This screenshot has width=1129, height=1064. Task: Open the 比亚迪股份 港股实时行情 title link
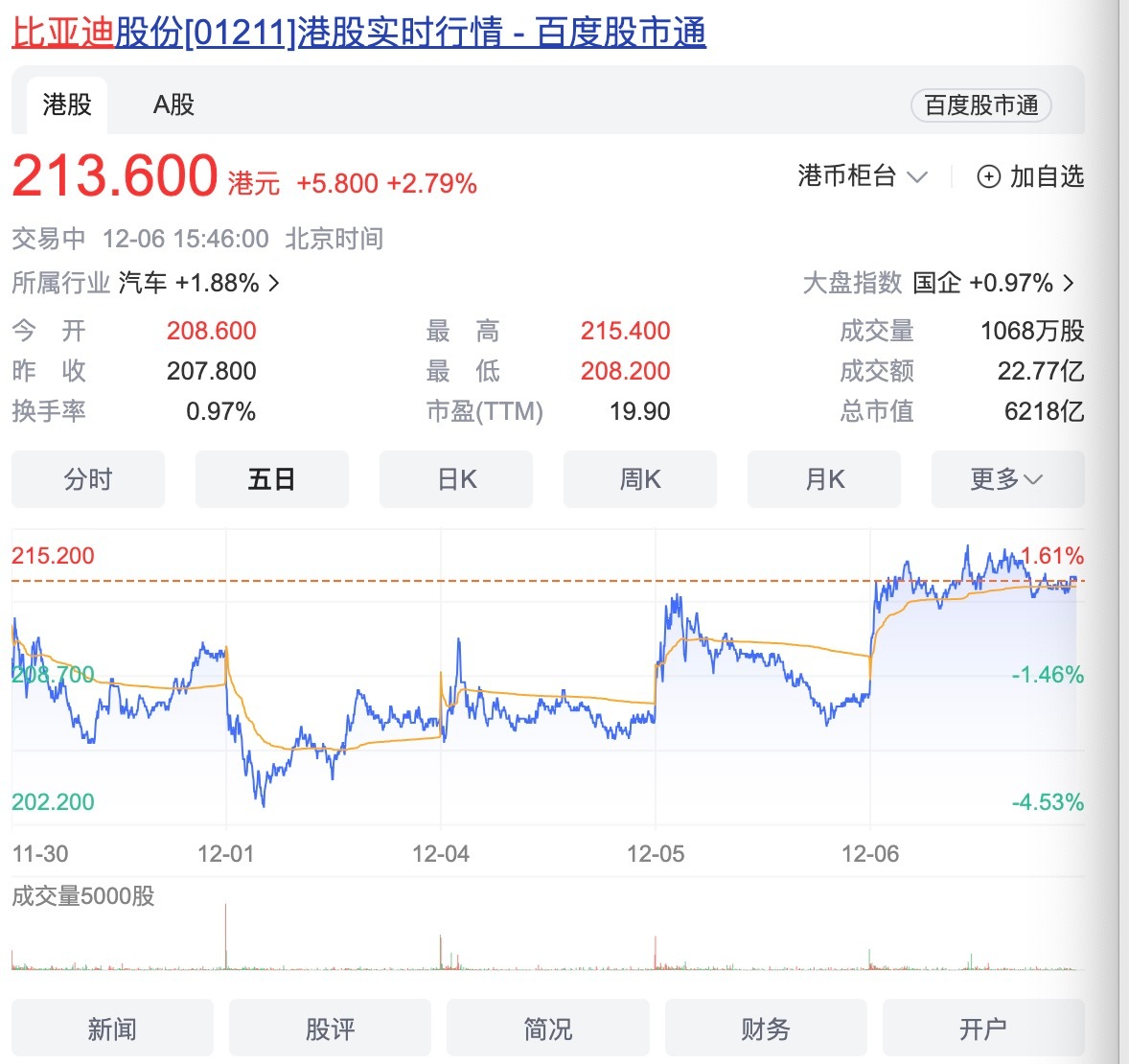[x=358, y=33]
